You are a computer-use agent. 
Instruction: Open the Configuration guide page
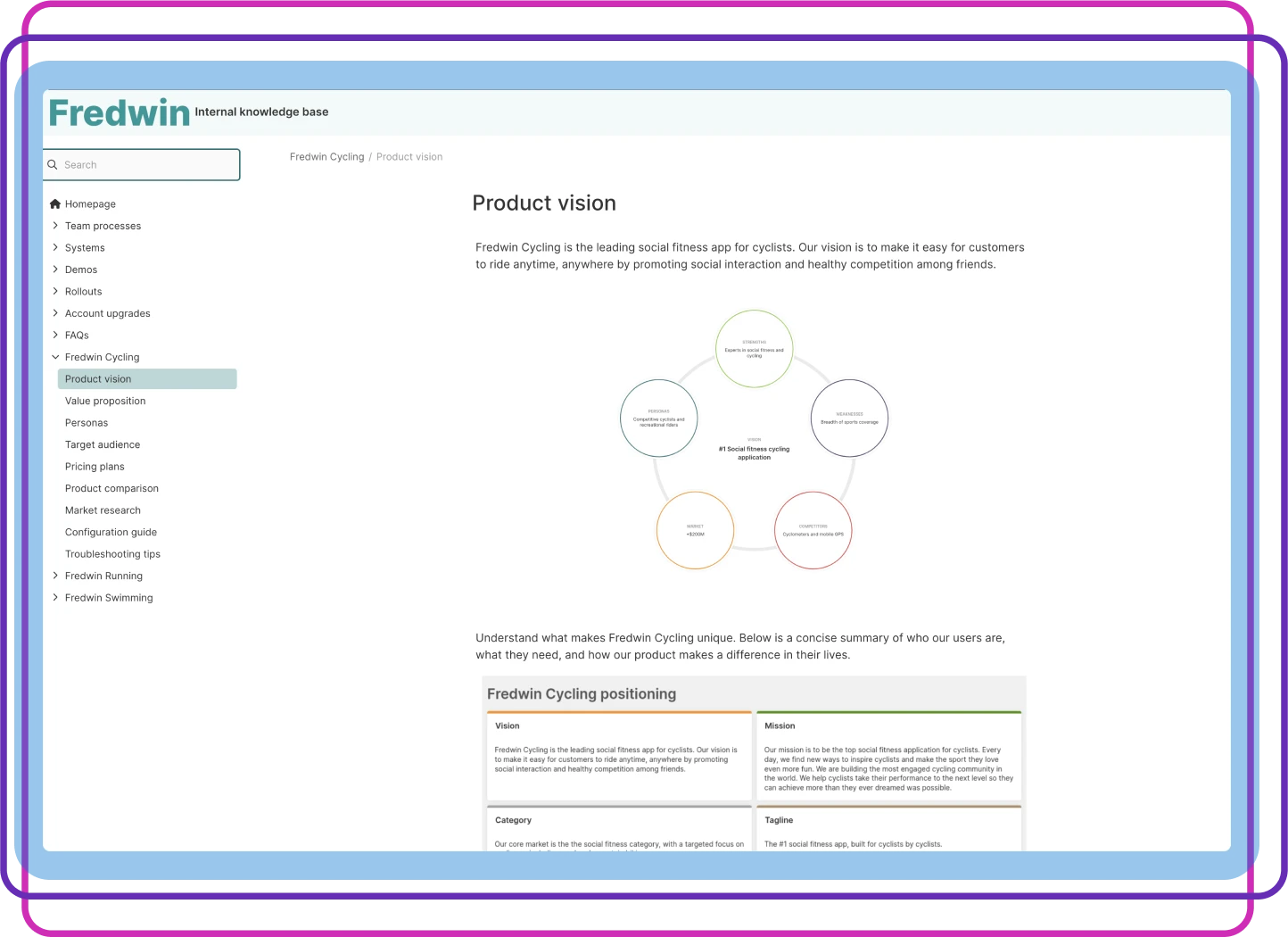coord(111,533)
